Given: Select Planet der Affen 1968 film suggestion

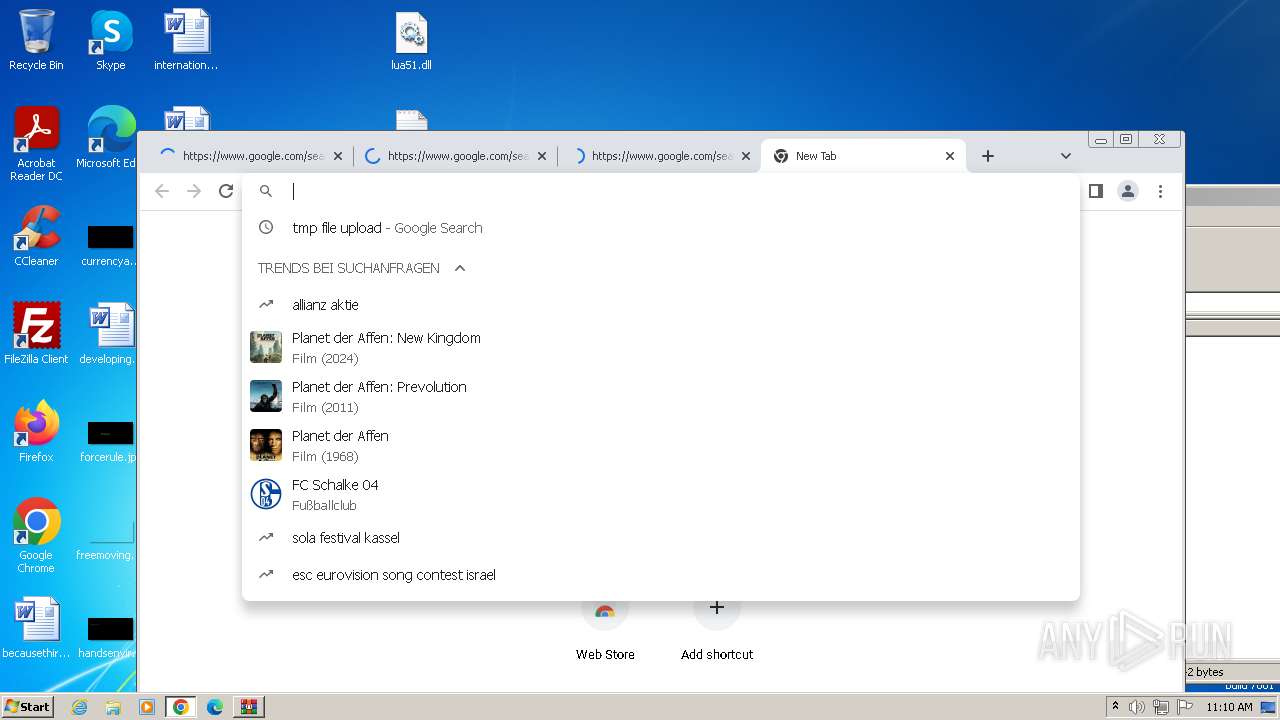Looking at the screenshot, I should [660, 446].
